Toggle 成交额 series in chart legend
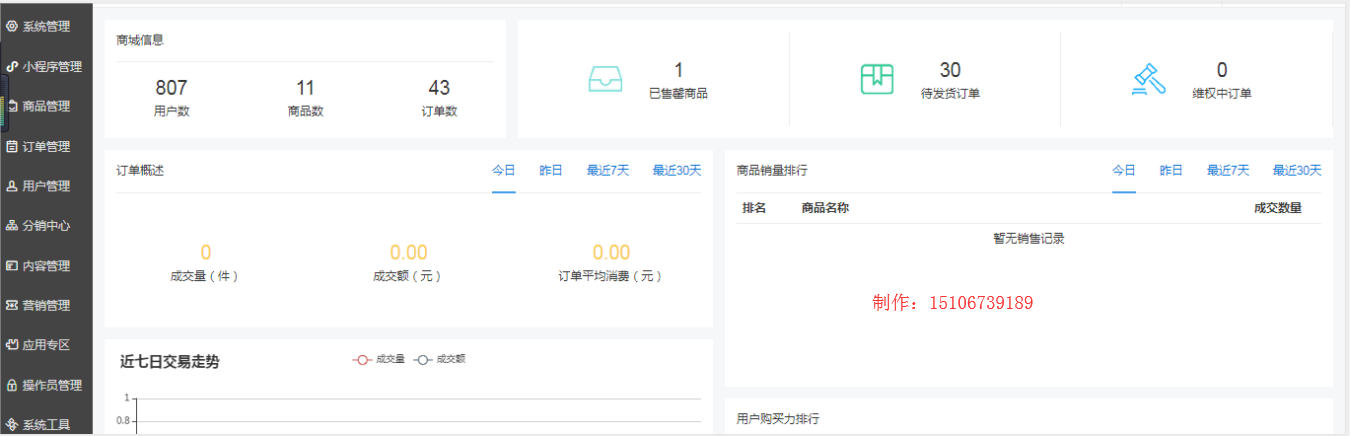 (x=439, y=360)
